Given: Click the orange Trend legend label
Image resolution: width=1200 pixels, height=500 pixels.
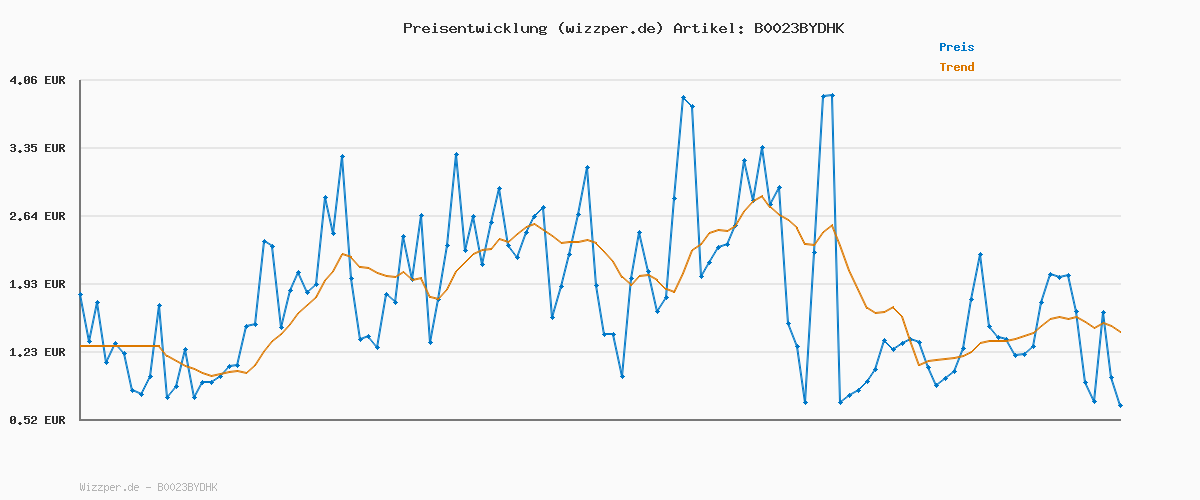Looking at the screenshot, I should (x=956, y=68).
